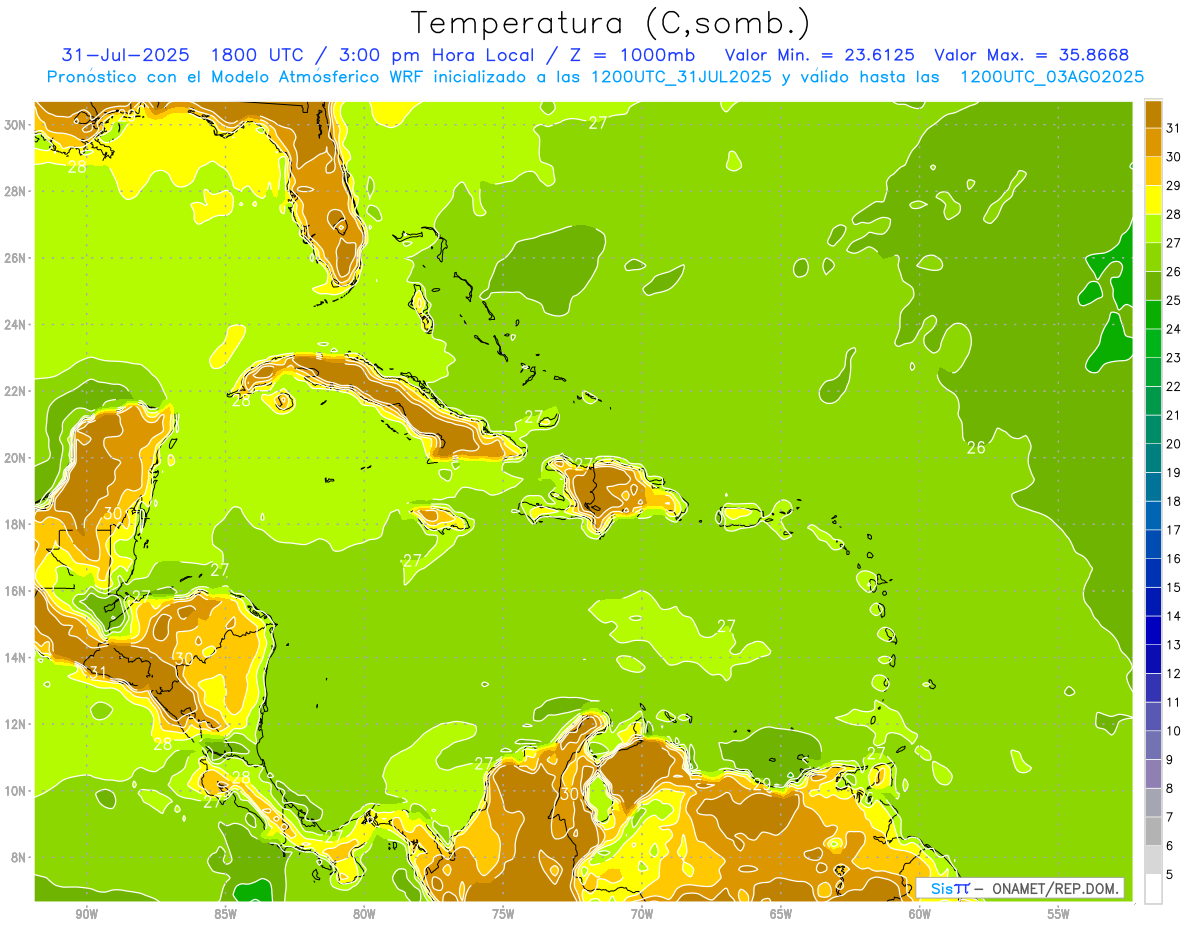Image resolution: width=1200 pixels, height=927 pixels.
Task: Click color scale value 20
Action: pyautogui.click(x=1174, y=444)
